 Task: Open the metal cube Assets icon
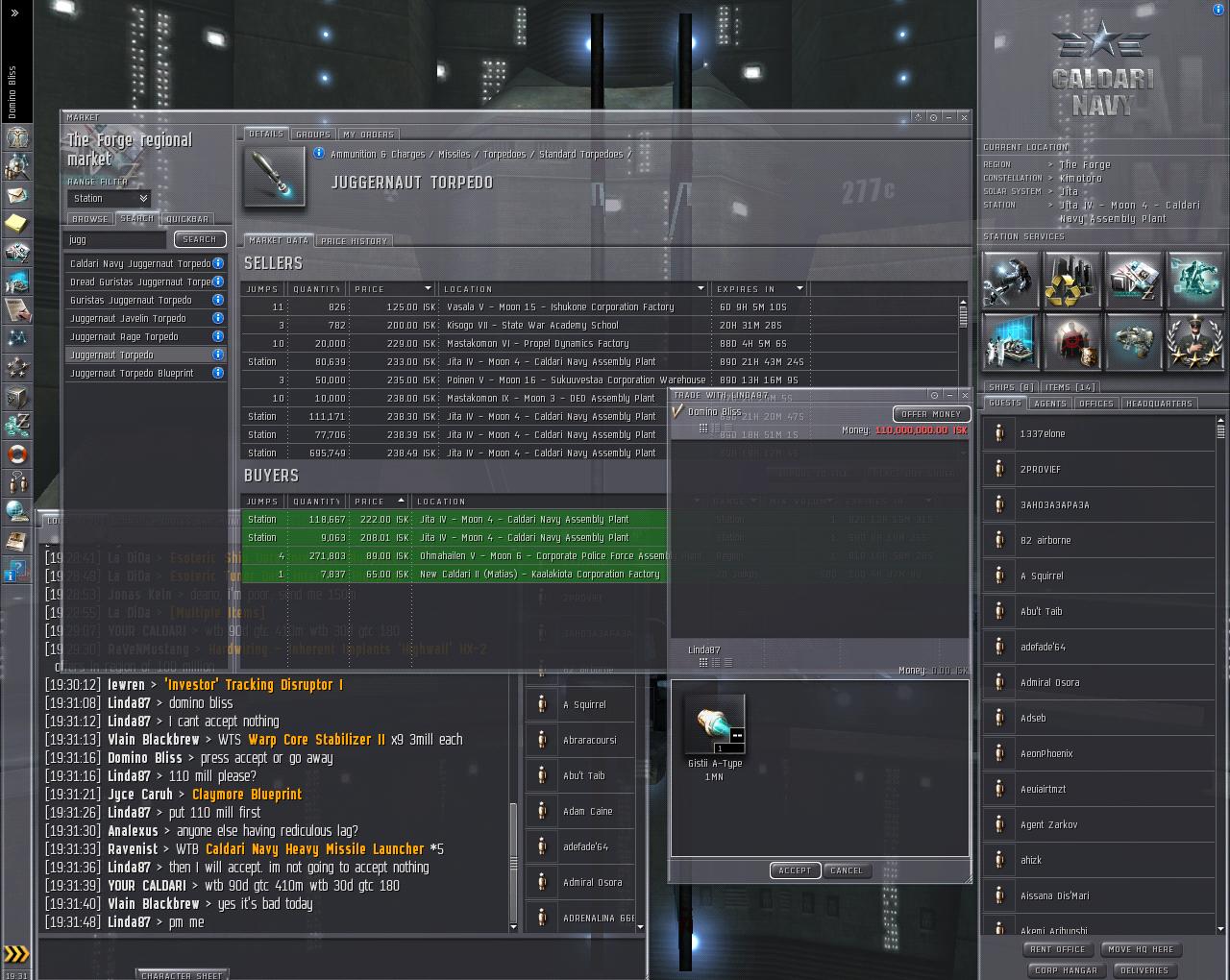tap(16, 397)
